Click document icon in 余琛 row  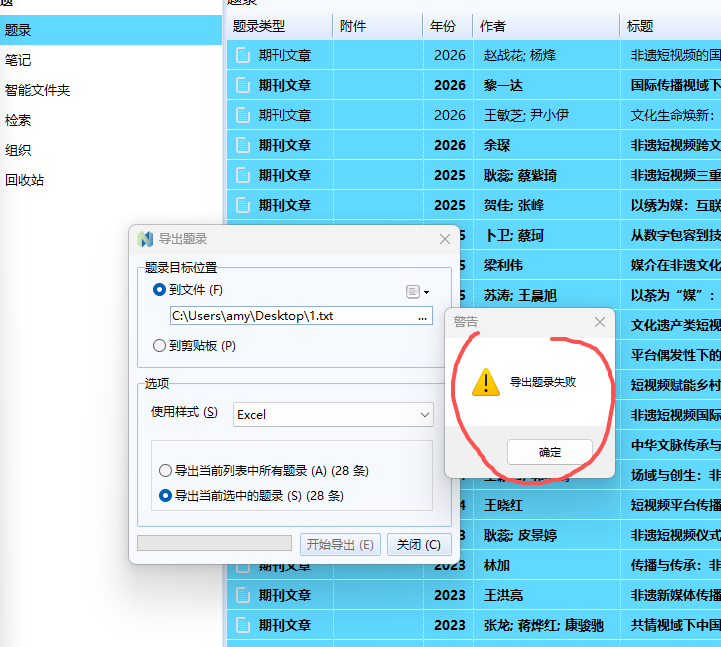[243, 145]
